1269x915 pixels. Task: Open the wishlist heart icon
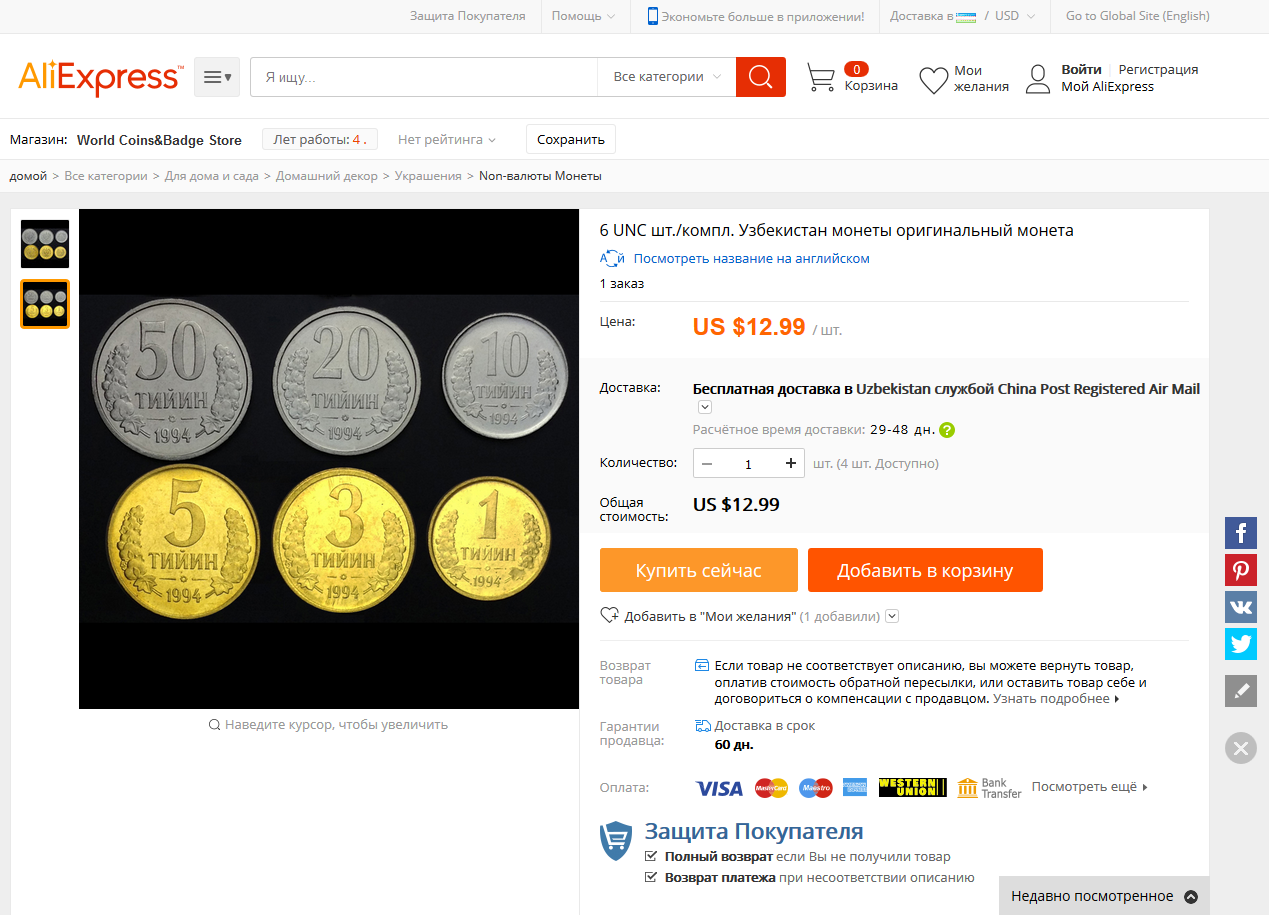pyautogui.click(x=933, y=80)
